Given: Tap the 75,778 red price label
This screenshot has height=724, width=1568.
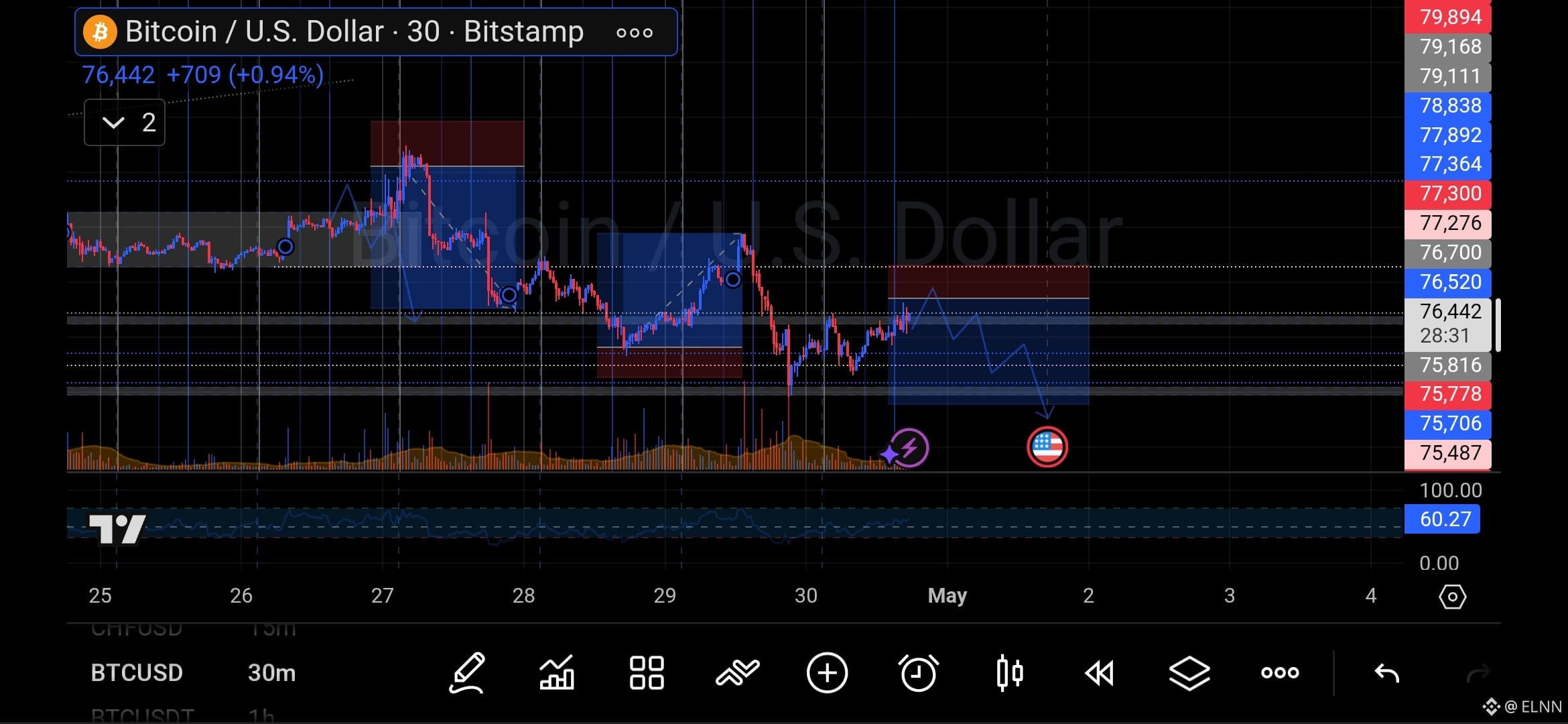Looking at the screenshot, I should [1447, 394].
